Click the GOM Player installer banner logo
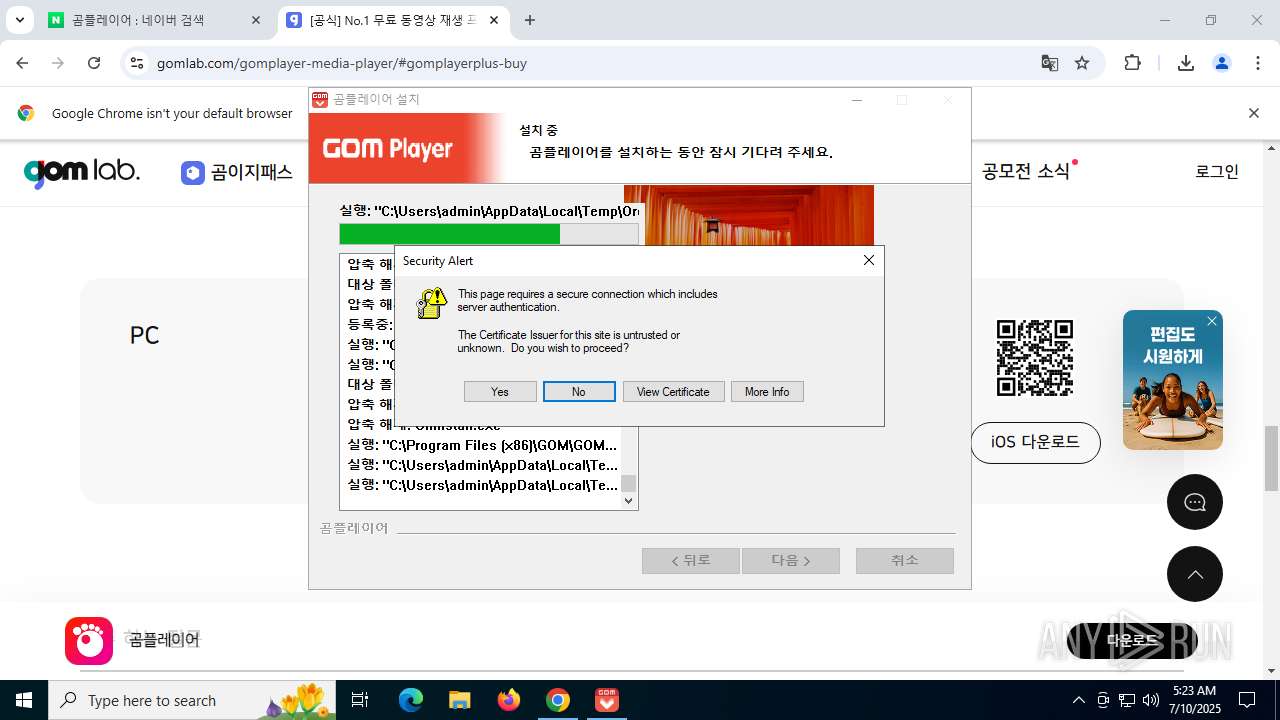 [388, 149]
